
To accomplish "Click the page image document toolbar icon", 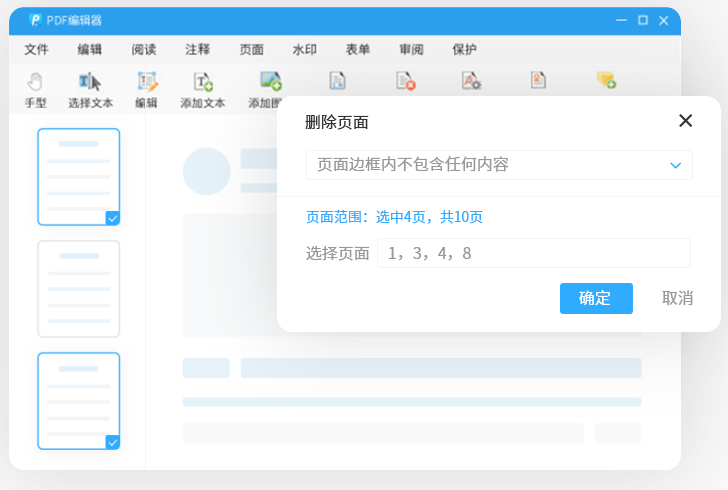I will click(338, 81).
